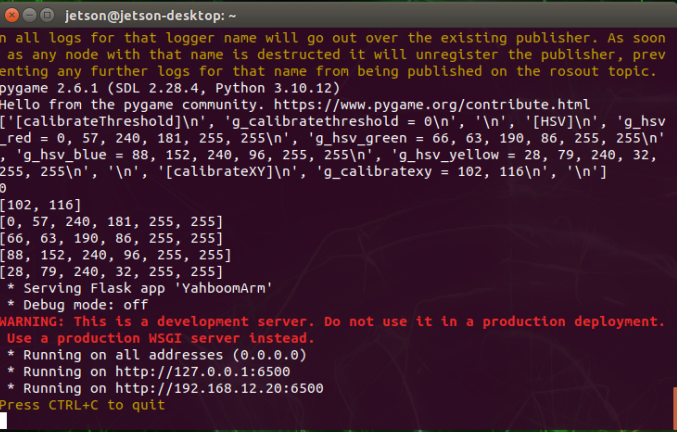The height and width of the screenshot is (432, 677).
Task: Click the "Debug mode: off" line
Action: 80,306
